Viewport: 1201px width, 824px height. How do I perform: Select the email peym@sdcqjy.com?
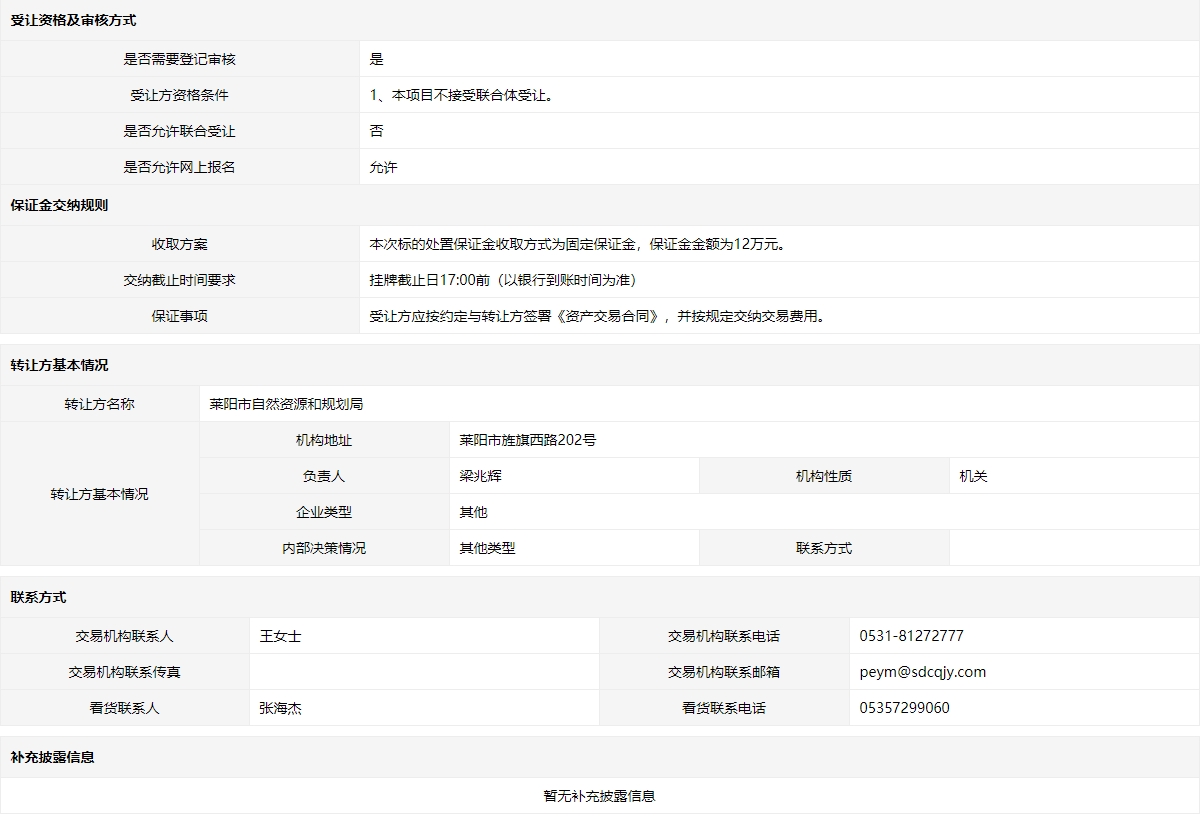pyautogui.click(x=922, y=672)
